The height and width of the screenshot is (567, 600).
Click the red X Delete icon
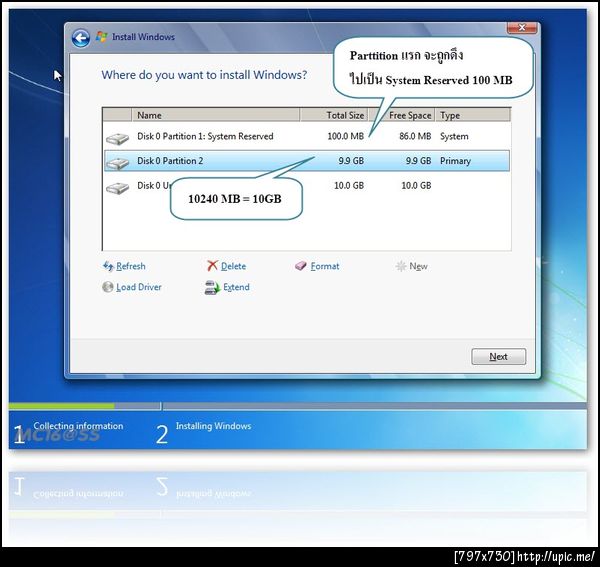tap(212, 266)
